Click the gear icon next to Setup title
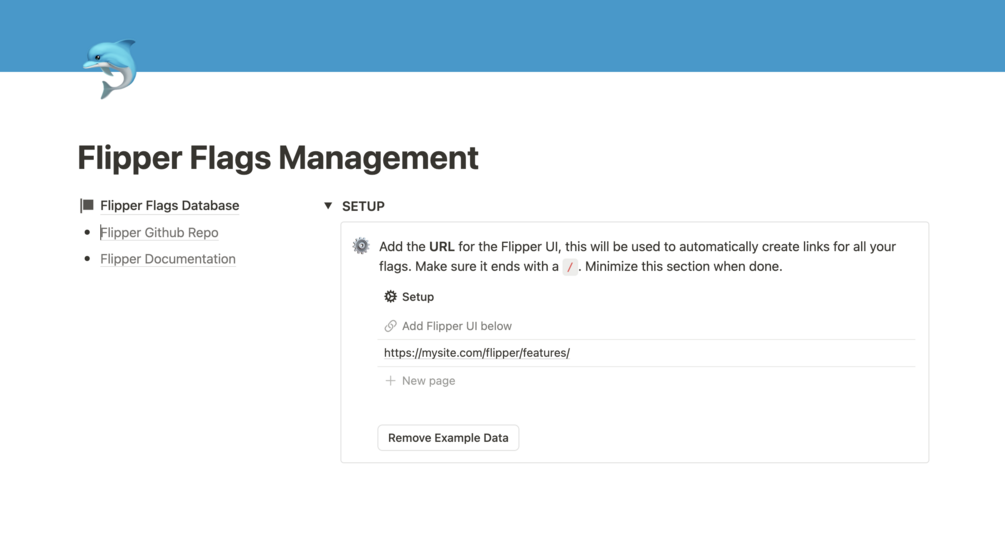The image size is (1005, 545). point(391,297)
